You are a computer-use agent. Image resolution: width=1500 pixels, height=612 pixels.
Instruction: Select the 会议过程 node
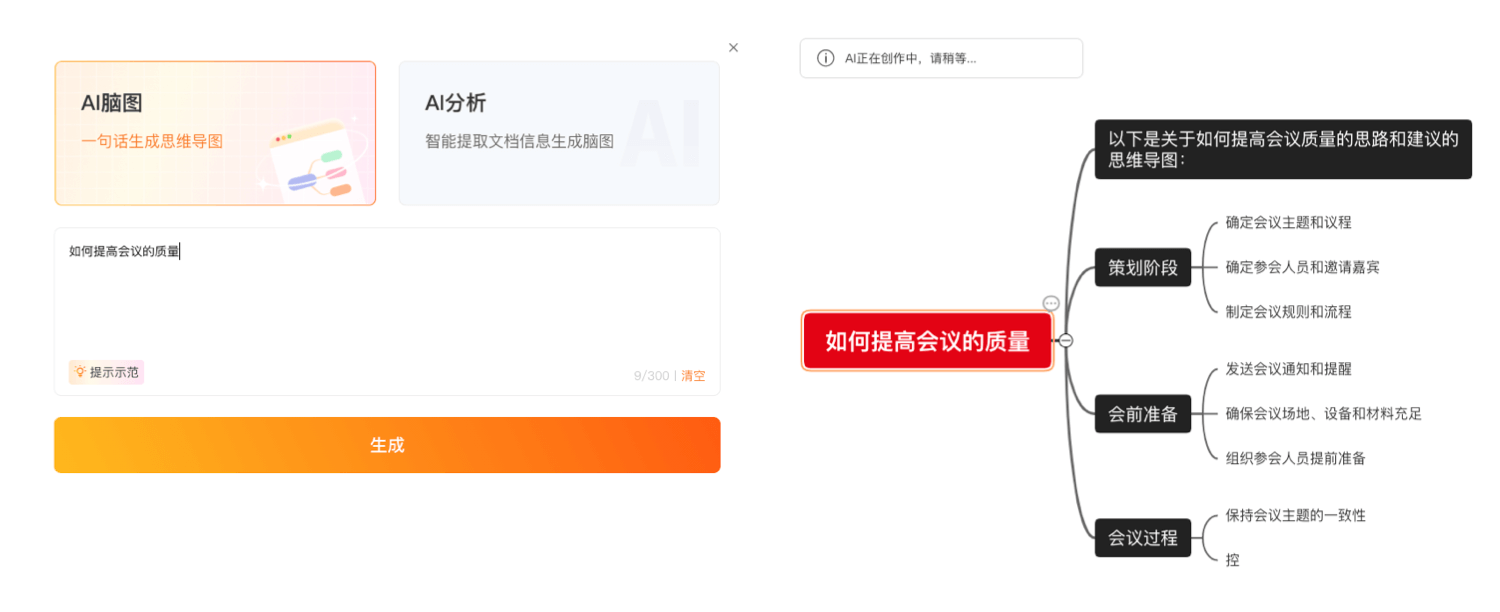pos(1143,537)
